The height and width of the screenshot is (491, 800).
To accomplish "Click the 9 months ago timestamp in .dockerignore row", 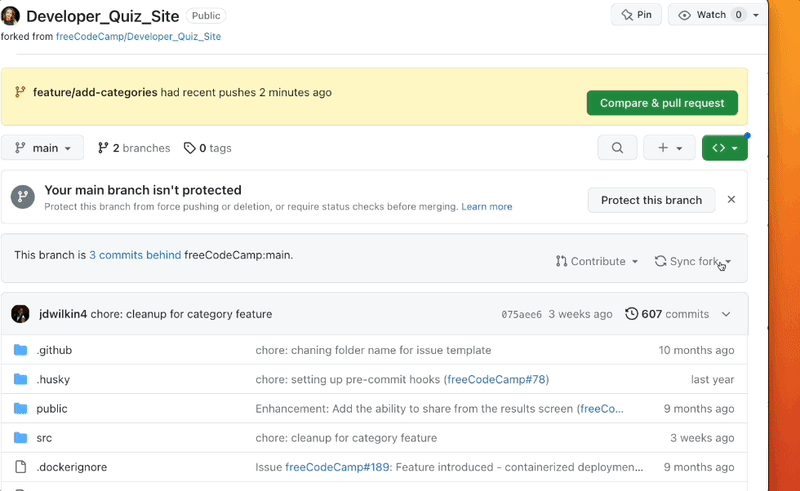I will click(699, 467).
